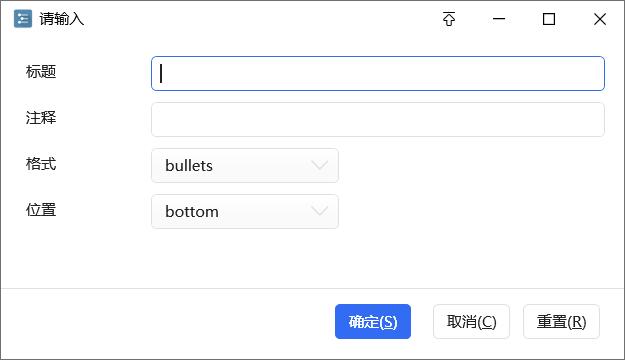625x360 pixels.
Task: Click the 位置 field label
Action: 41,210
